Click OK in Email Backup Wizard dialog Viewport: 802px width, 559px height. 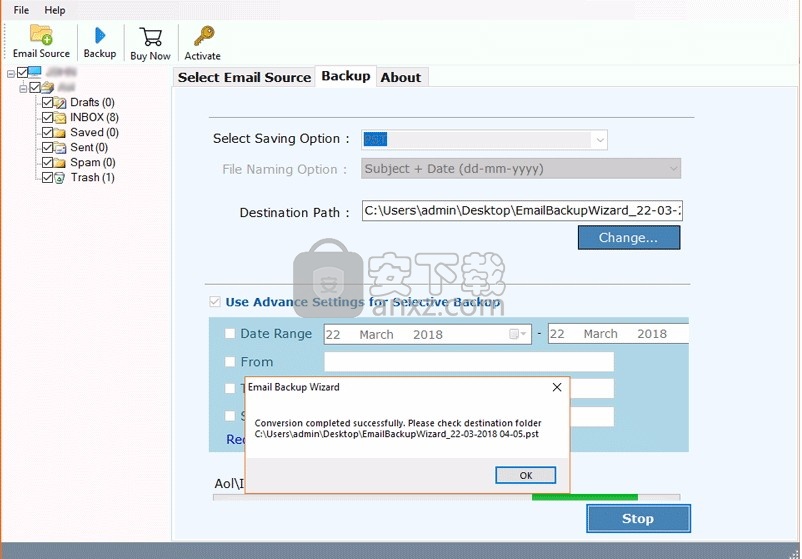pos(525,475)
